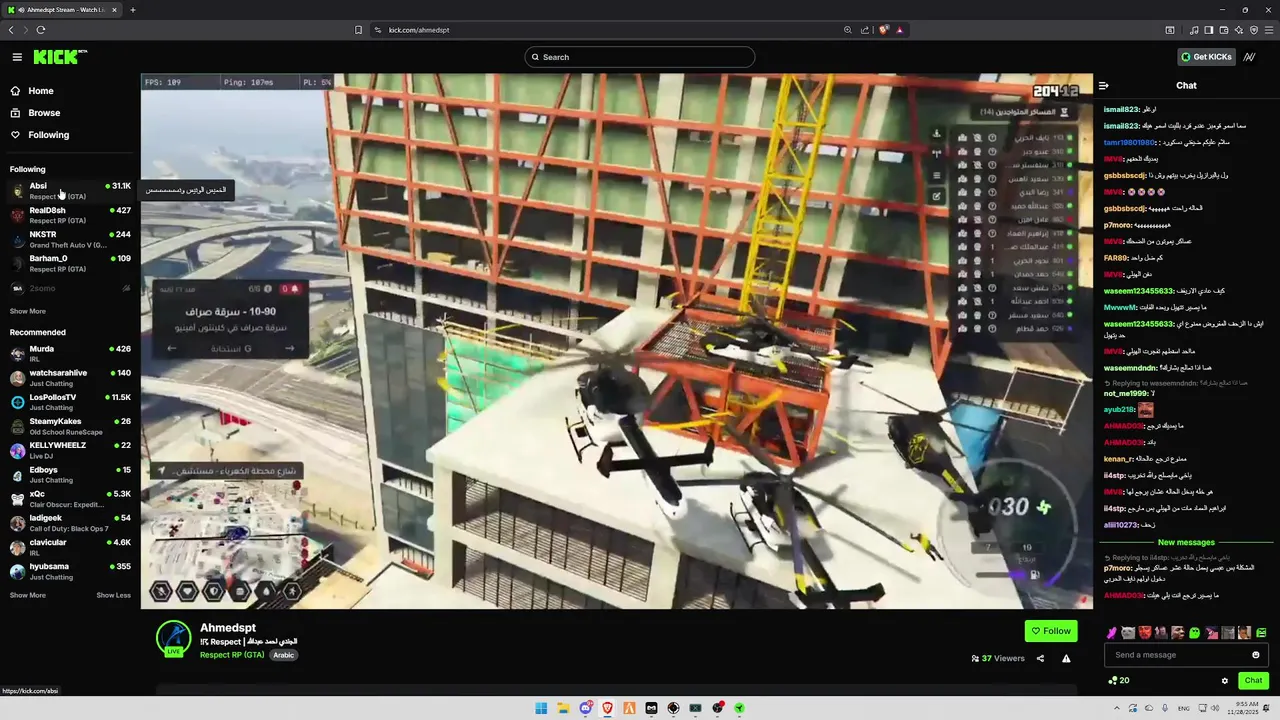Image resolution: width=1280 pixels, height=720 pixels.
Task: Jump to New messages in chat
Action: (x=1186, y=542)
